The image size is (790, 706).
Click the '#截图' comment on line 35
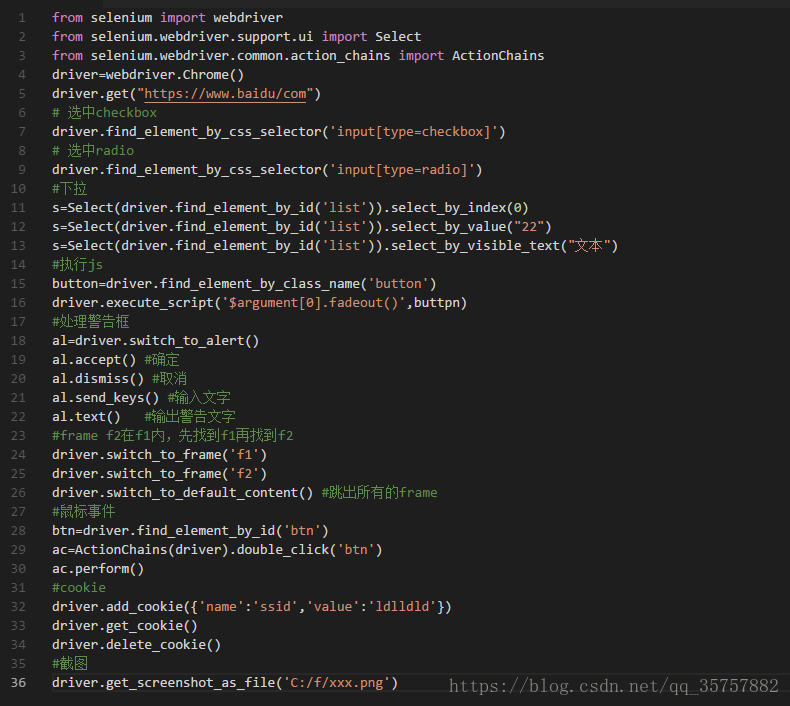tap(70, 664)
